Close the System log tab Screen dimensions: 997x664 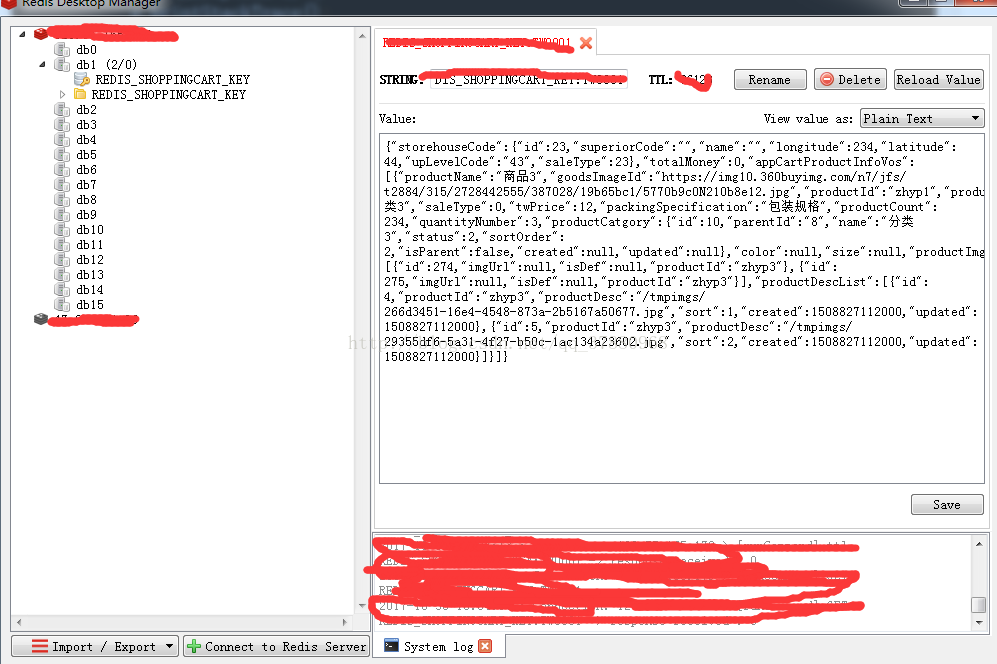click(x=485, y=646)
